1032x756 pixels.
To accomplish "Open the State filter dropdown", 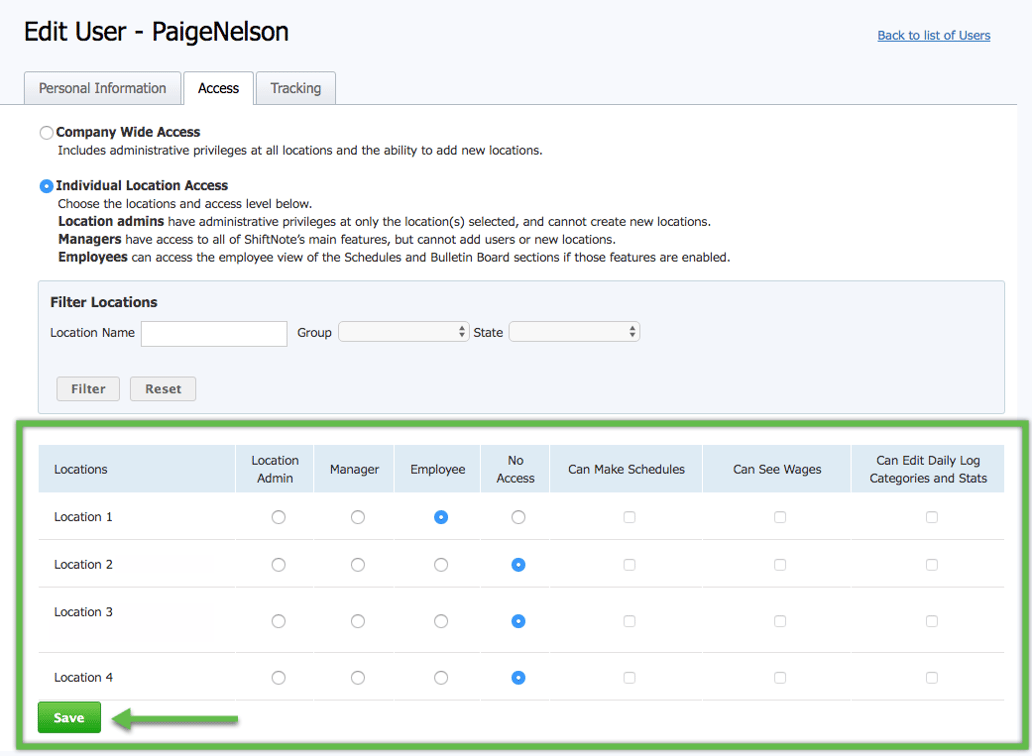I will tap(574, 331).
